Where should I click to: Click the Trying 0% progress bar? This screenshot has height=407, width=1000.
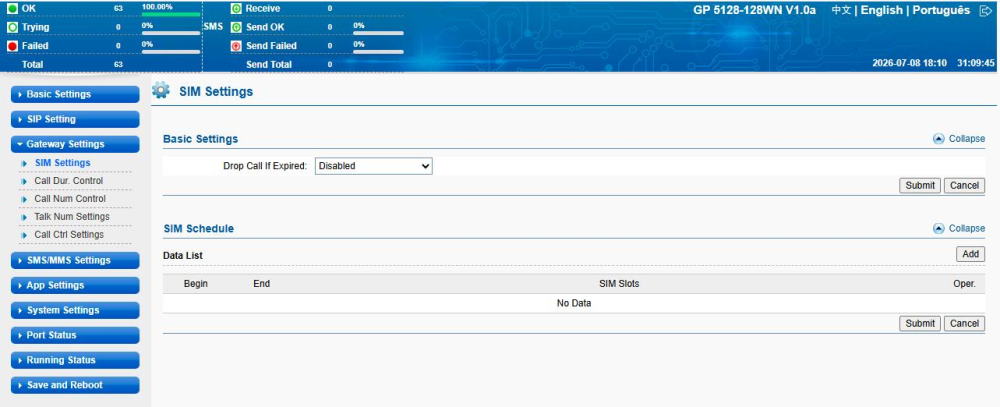tap(171, 33)
